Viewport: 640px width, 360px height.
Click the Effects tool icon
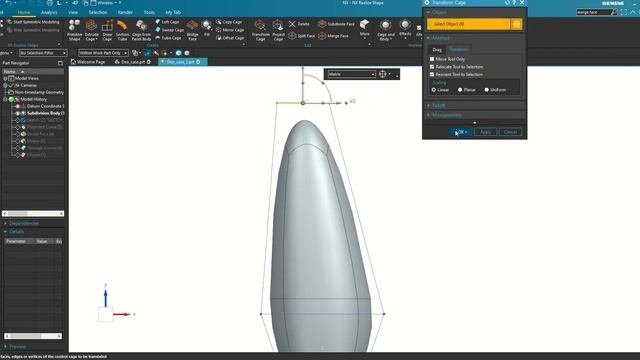405,28
